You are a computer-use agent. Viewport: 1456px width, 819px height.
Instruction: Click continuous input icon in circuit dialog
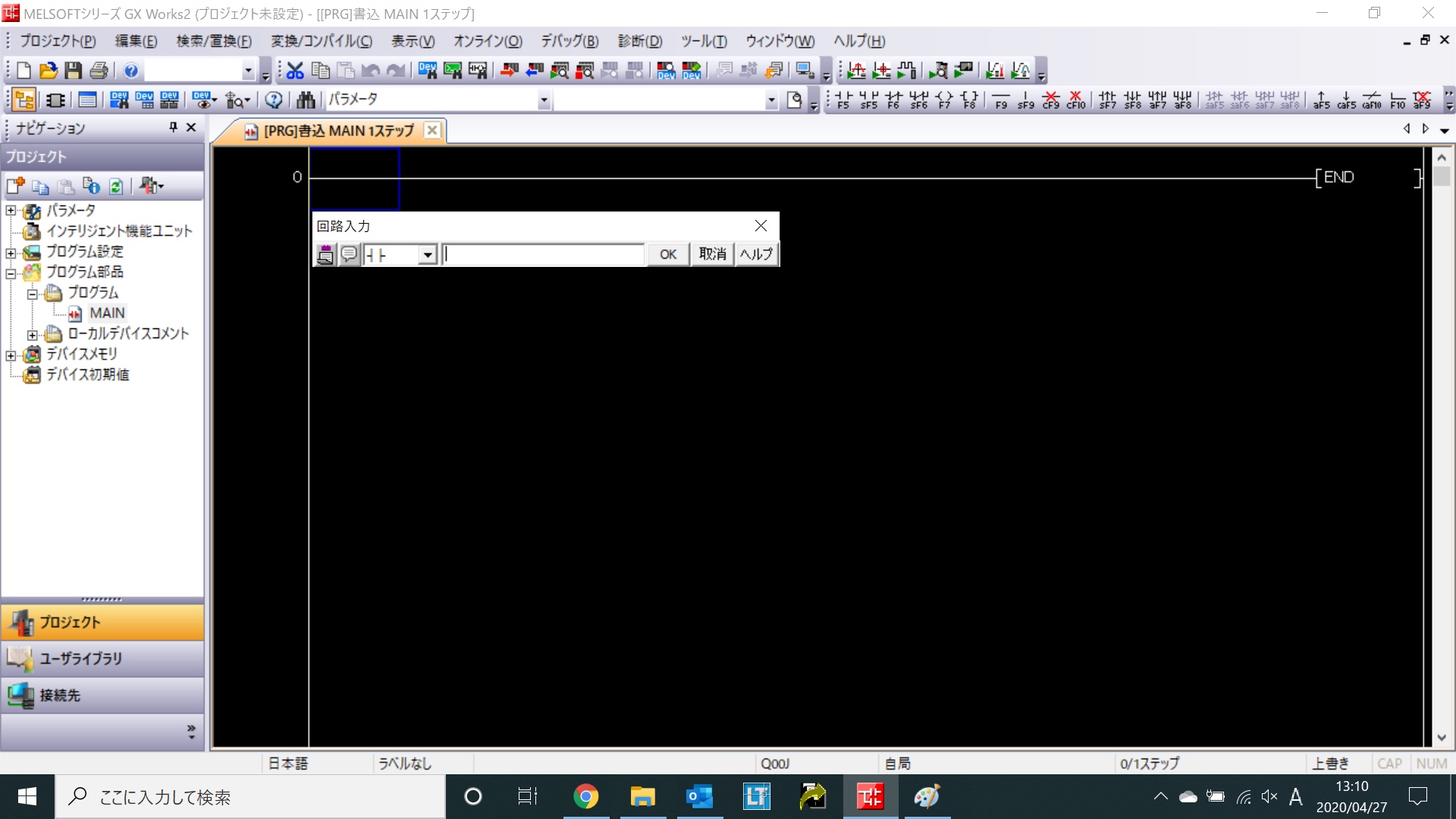tap(325, 254)
